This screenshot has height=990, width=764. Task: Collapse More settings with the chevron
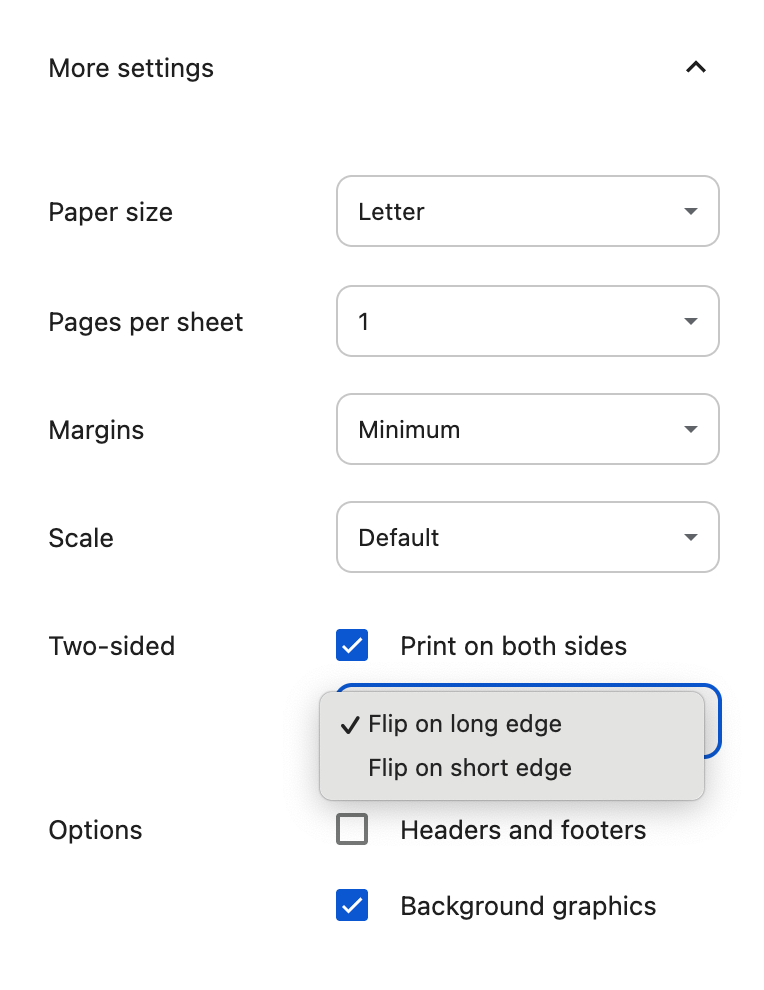coord(696,68)
